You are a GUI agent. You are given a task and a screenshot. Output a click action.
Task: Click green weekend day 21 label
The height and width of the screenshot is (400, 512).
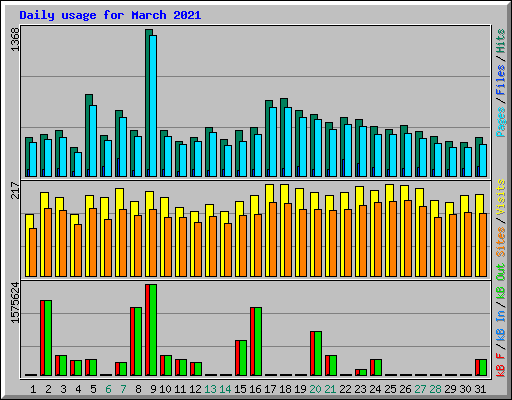(x=330, y=389)
